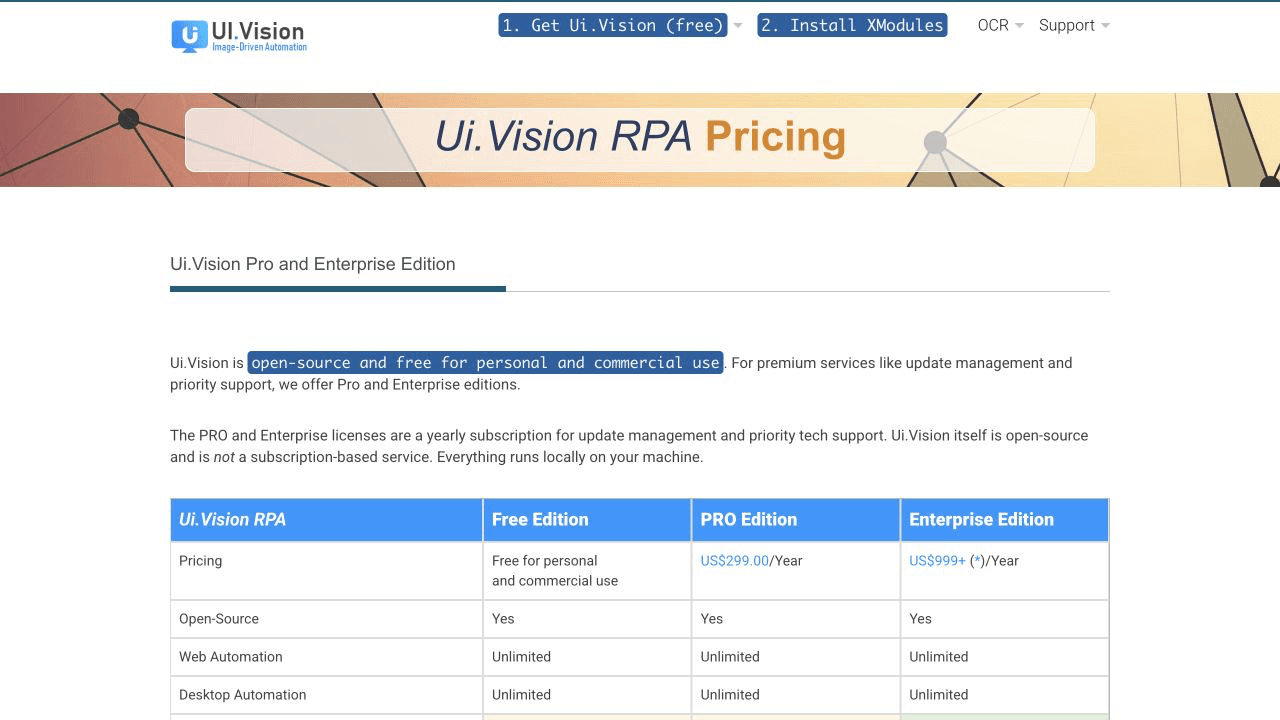This screenshot has width=1280, height=720.
Task: Click 'Yes' in the Free Edition Open-Source cell
Action: pos(503,619)
